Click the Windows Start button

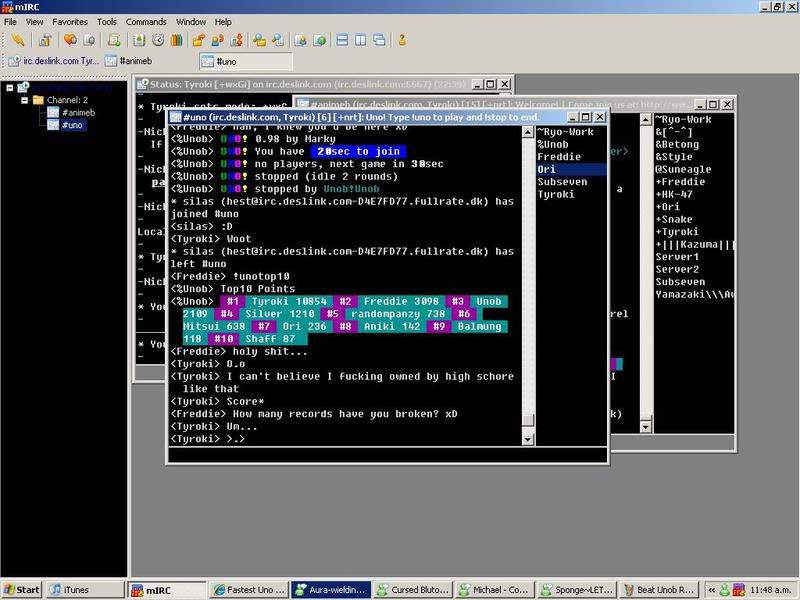(x=22, y=590)
